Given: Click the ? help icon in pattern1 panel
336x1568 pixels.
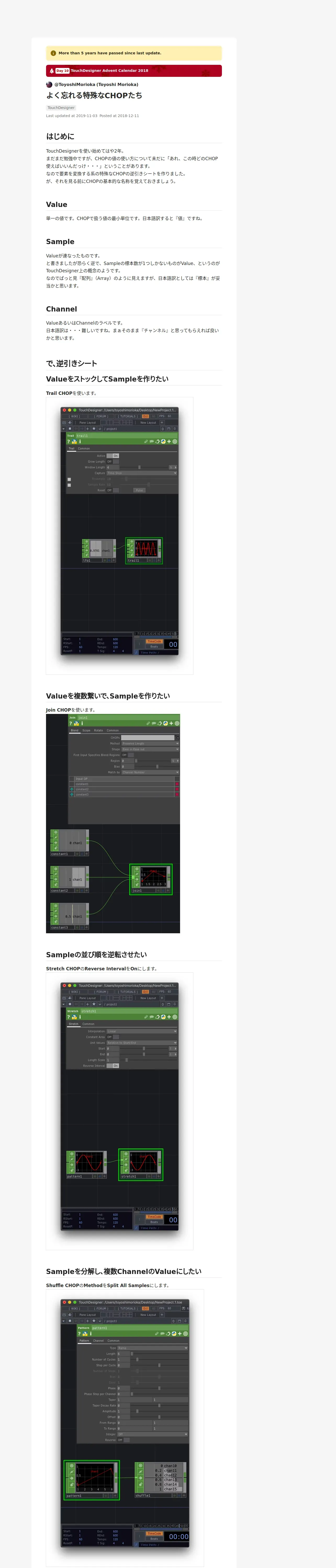Looking at the screenshot, I should pos(79,1334).
